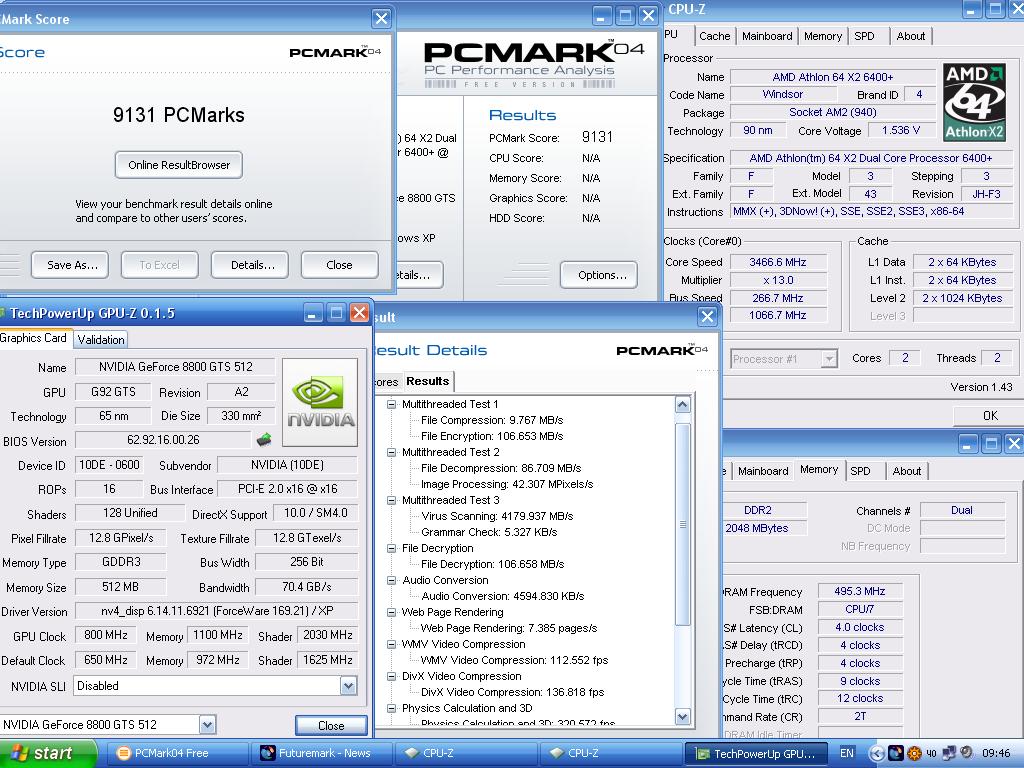
Task: Click Close button in PCMark Score dialog
Action: point(340,265)
